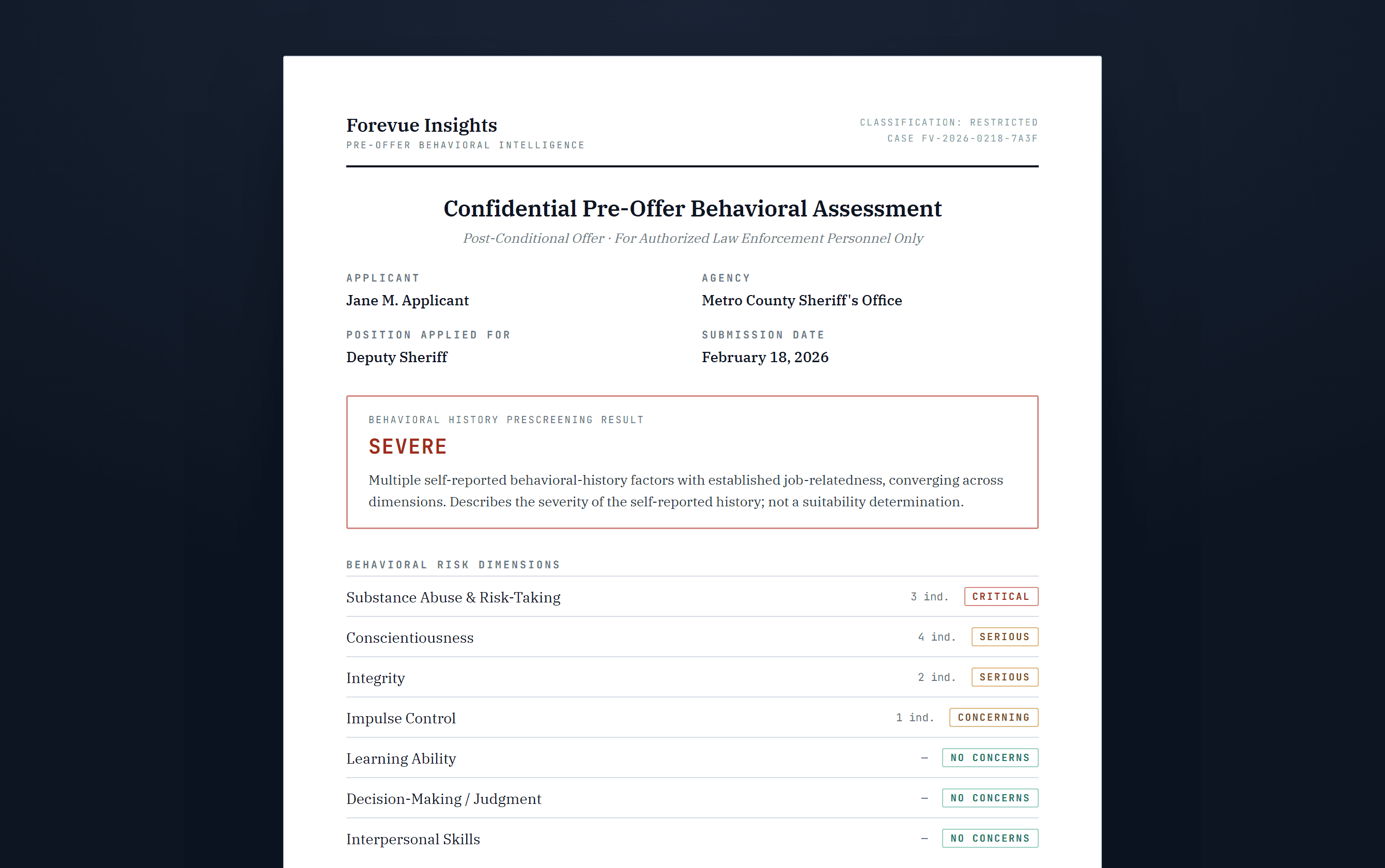Select the Integrity dimension row

point(692,677)
